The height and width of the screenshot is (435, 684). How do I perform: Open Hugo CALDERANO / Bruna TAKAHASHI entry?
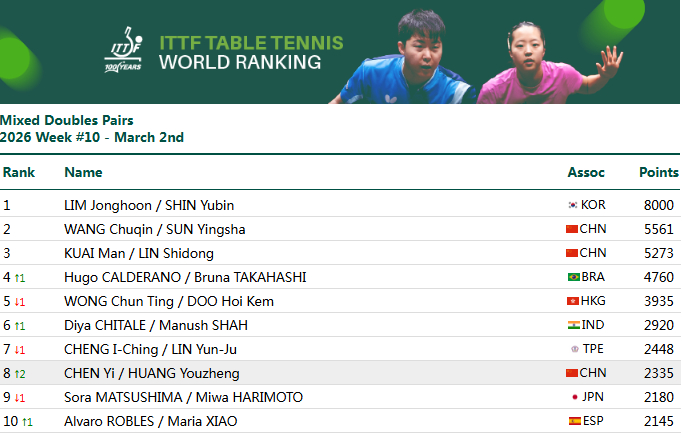tap(185, 277)
